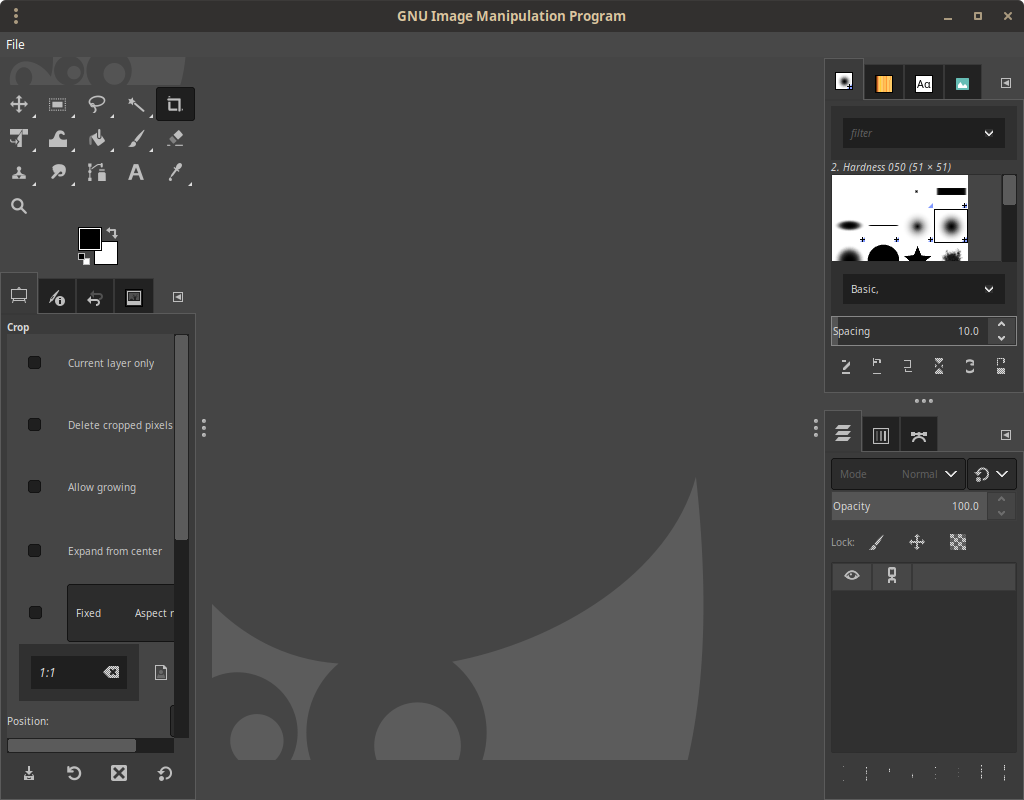Open the Basic brush tag dropdown

point(923,289)
